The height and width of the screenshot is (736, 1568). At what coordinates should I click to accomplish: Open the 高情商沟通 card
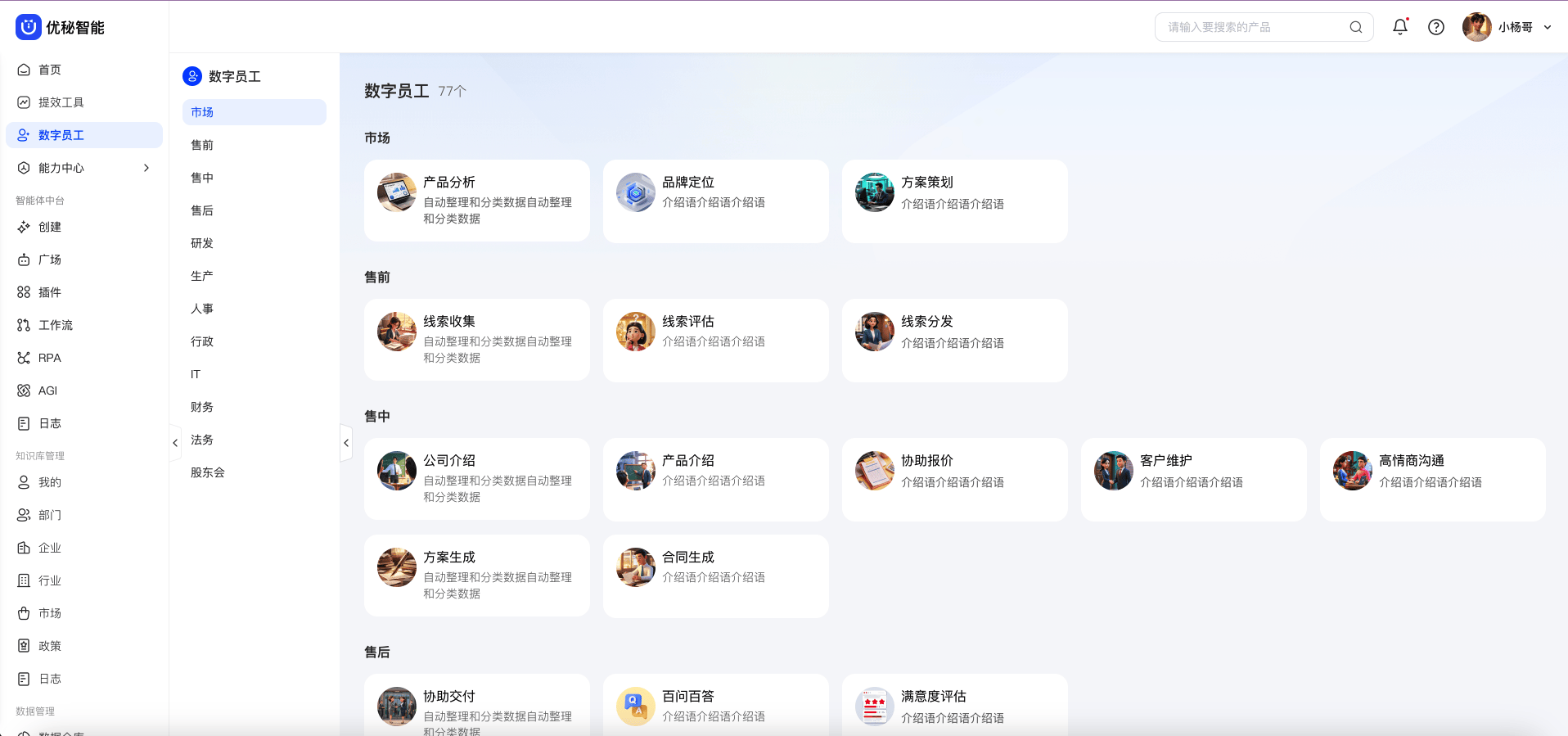pos(1431,479)
